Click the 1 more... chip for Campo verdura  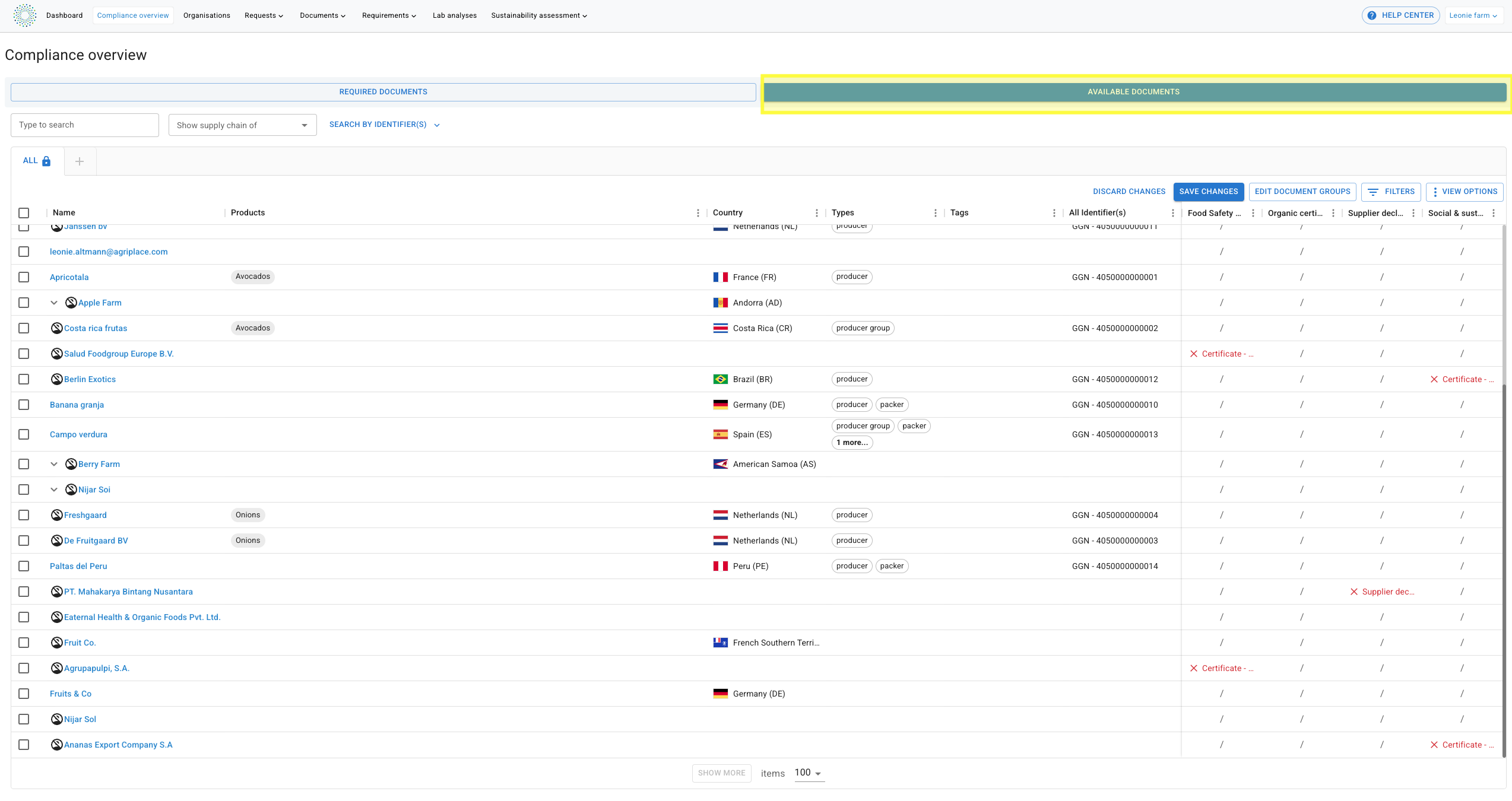click(x=852, y=443)
